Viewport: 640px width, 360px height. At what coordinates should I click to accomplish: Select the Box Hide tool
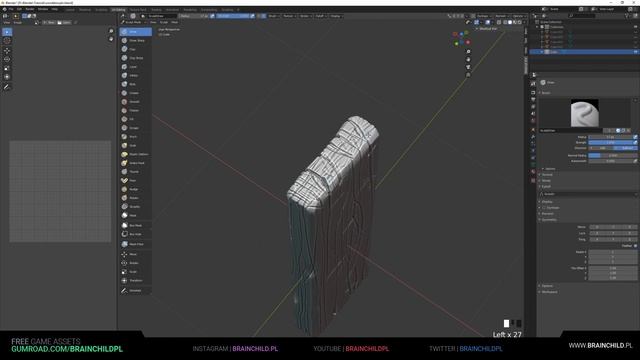136,234
